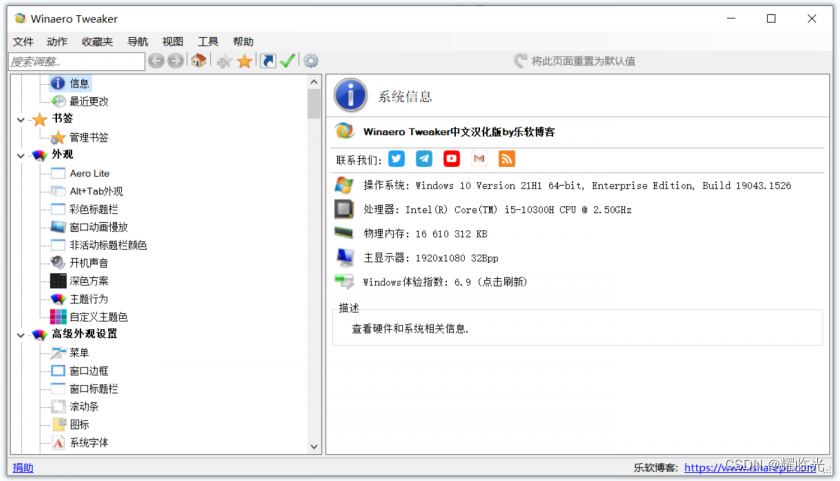840x481 pixels.
Task: Click the tree vertical scrollbar thumb
Action: 314,103
